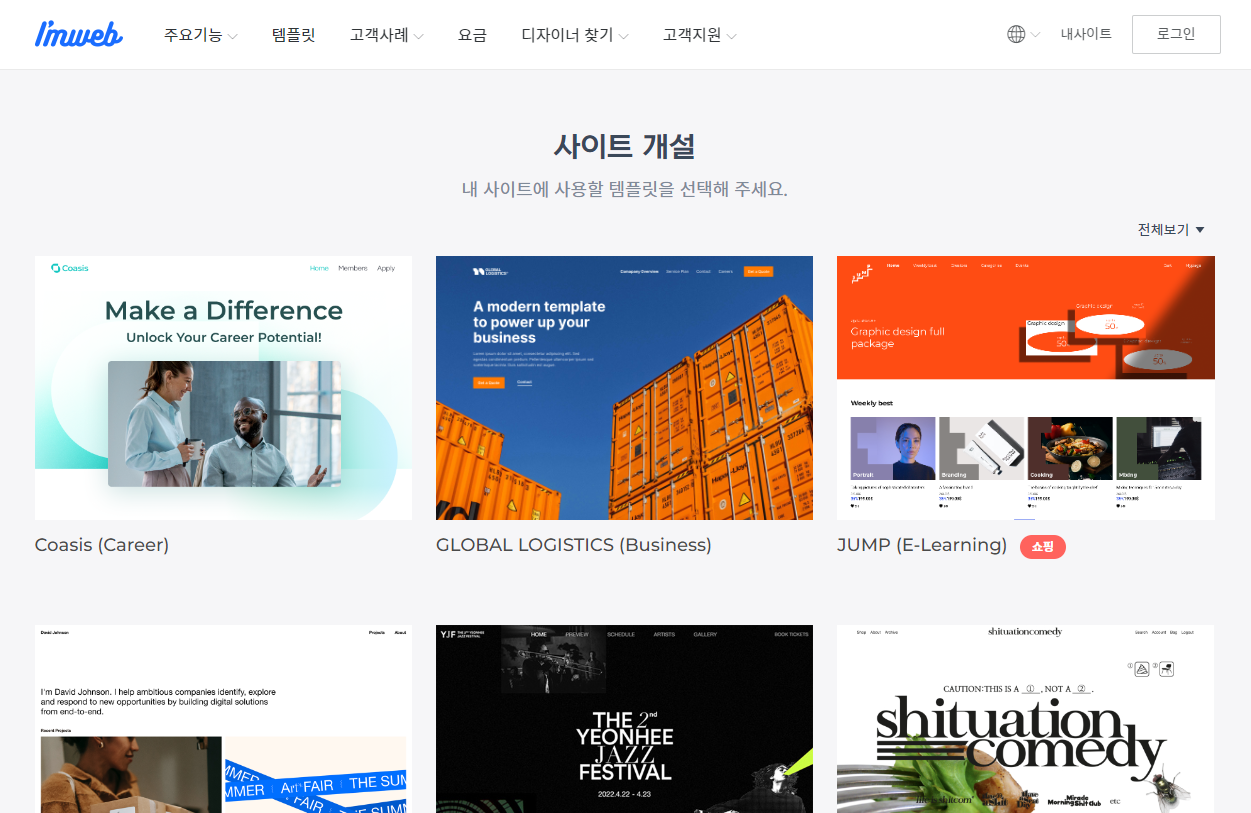Click the 쇼핑 badge next to JUMP
The width and height of the screenshot is (1251, 813).
coord(1043,546)
